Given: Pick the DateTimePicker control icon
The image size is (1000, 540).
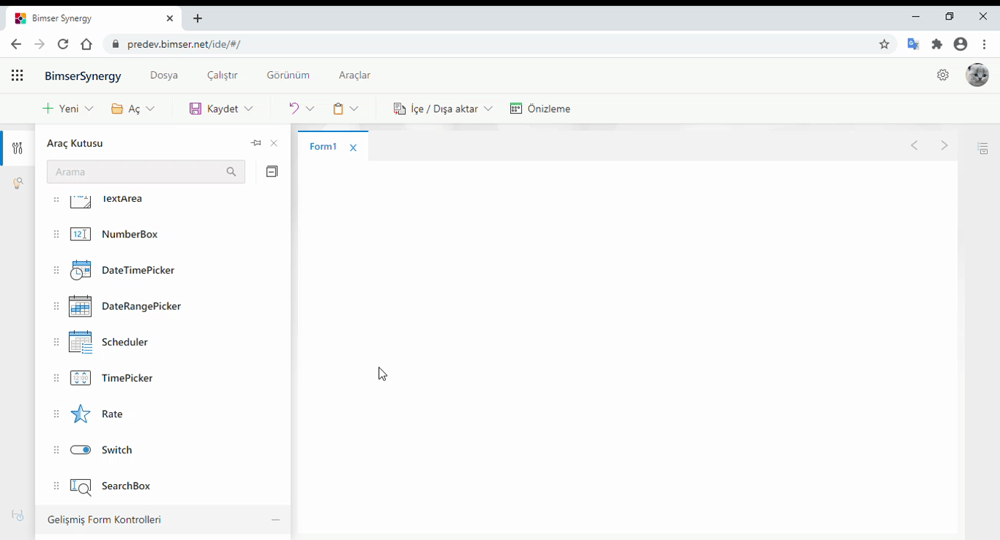Looking at the screenshot, I should 80,270.
